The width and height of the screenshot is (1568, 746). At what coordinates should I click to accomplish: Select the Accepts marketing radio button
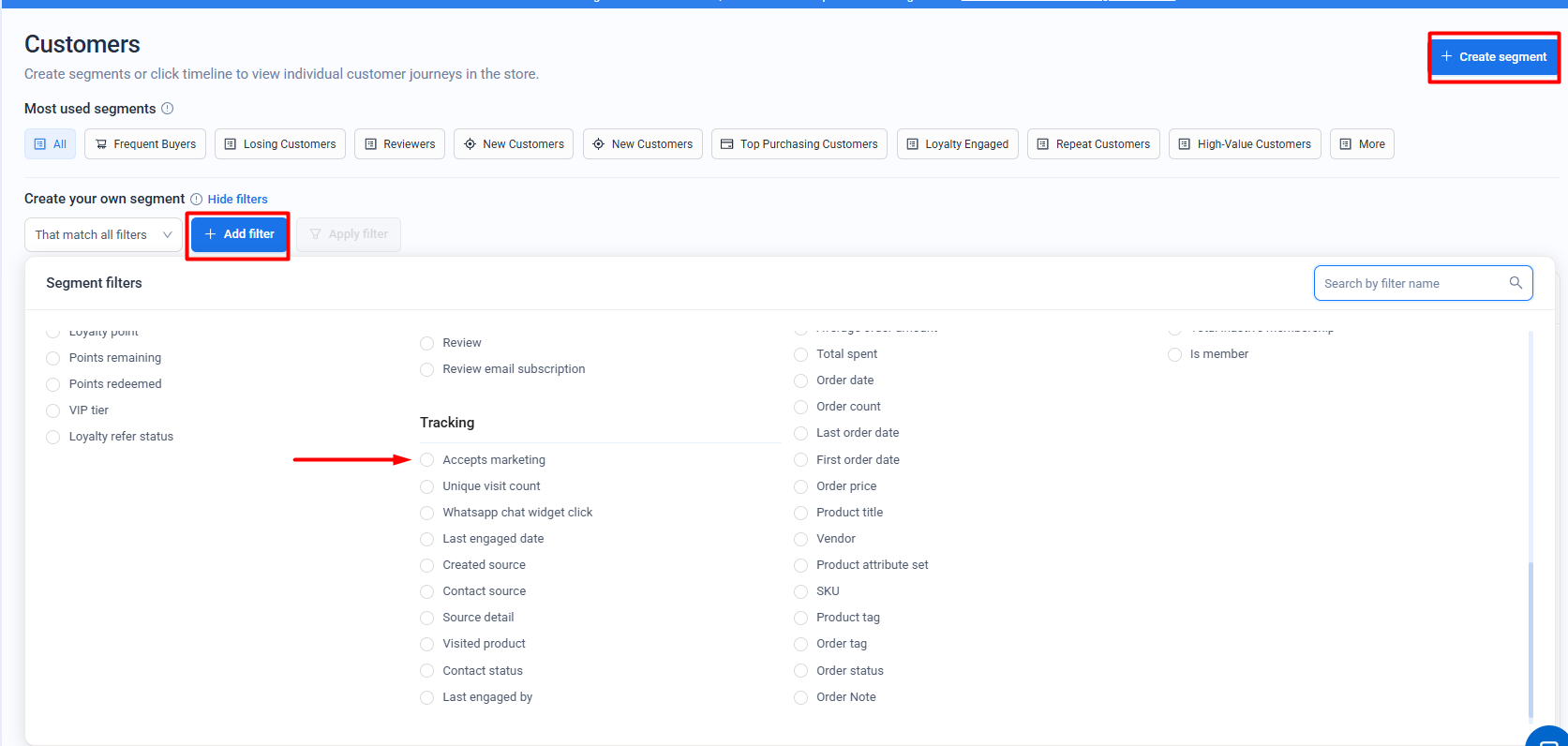[427, 460]
